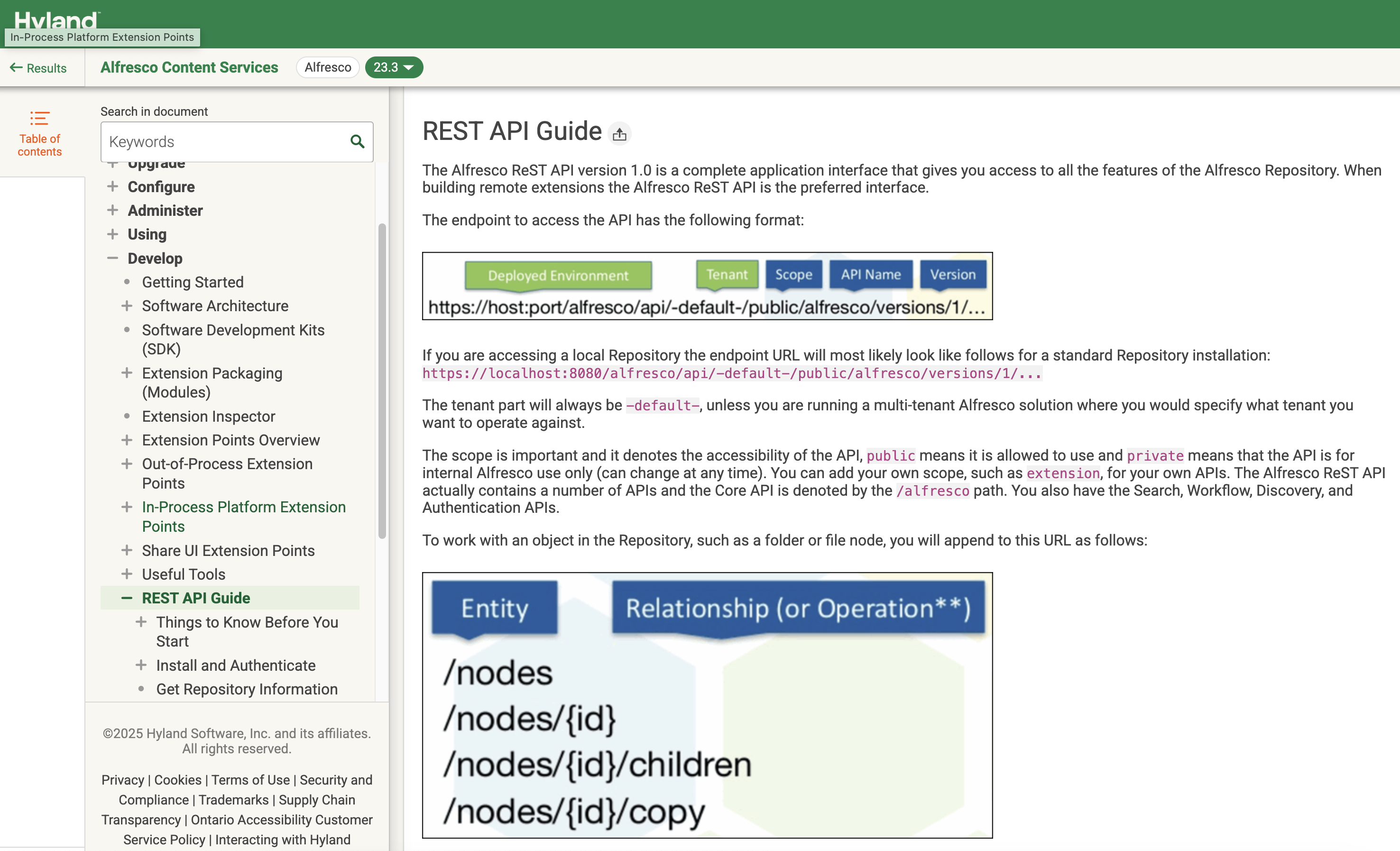Expand the Using section
1400x851 pixels.
(112, 234)
